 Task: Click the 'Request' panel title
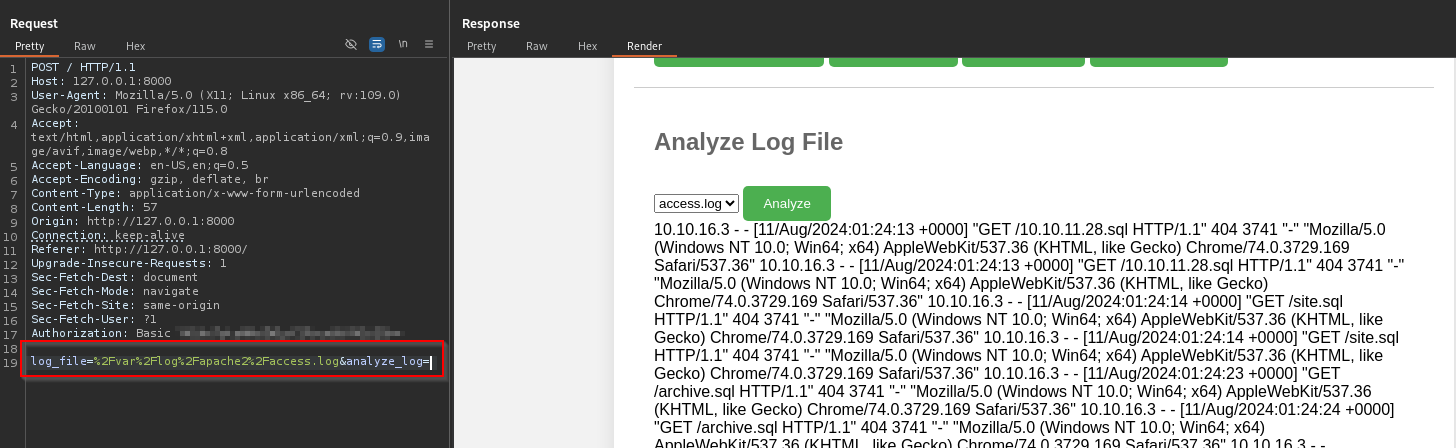(34, 23)
